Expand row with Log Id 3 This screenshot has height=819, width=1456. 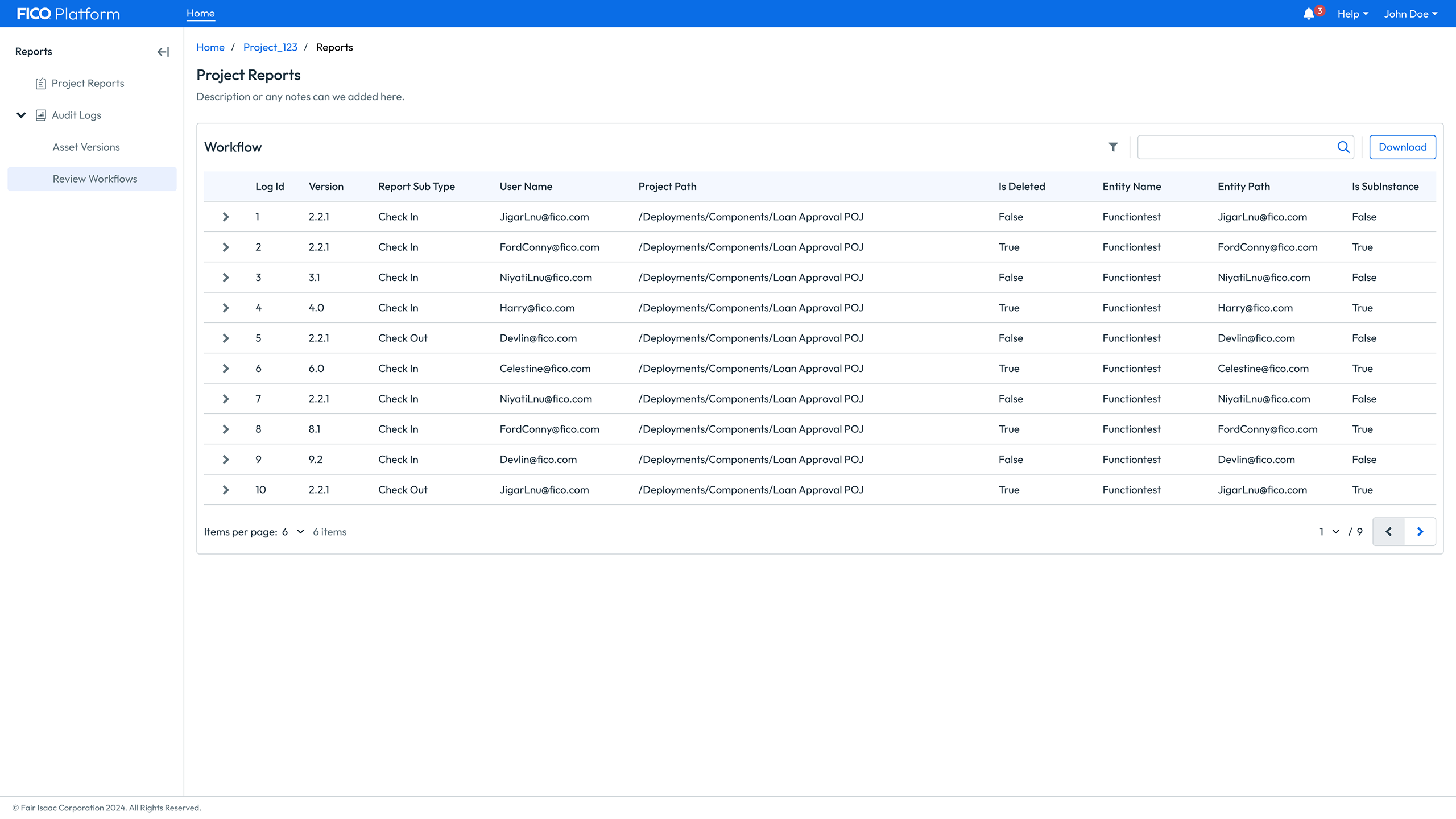(x=226, y=278)
